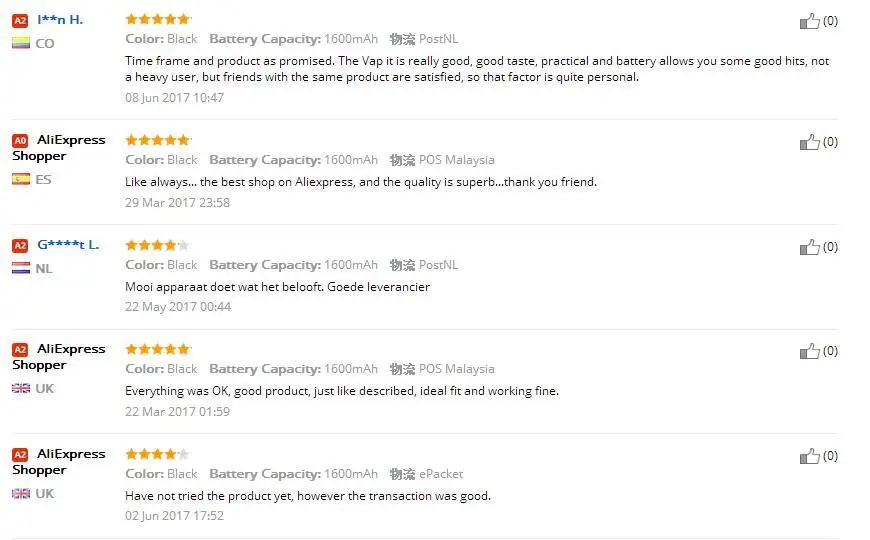Click thumbs-up on the Spain shopper's review
The image size is (870, 540).
pyautogui.click(x=810, y=142)
